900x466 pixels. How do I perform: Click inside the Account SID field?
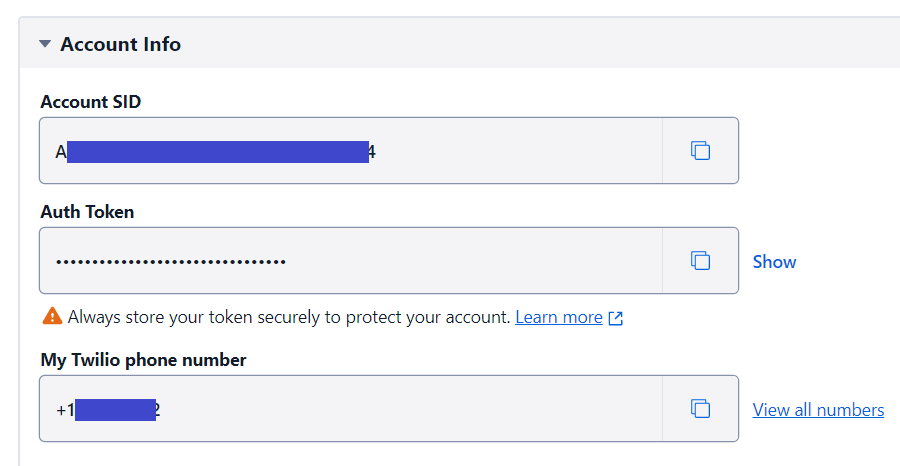pyautogui.click(x=351, y=150)
